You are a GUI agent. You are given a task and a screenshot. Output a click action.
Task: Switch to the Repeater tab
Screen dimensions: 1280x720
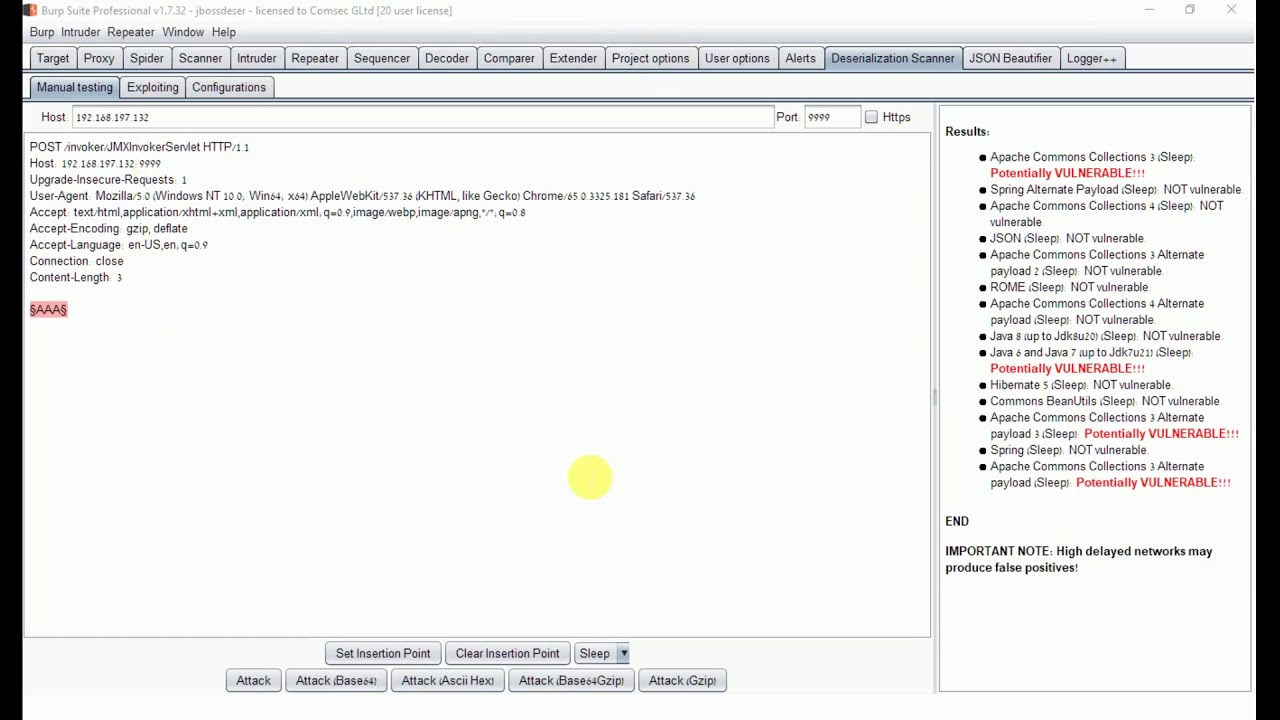tap(315, 58)
